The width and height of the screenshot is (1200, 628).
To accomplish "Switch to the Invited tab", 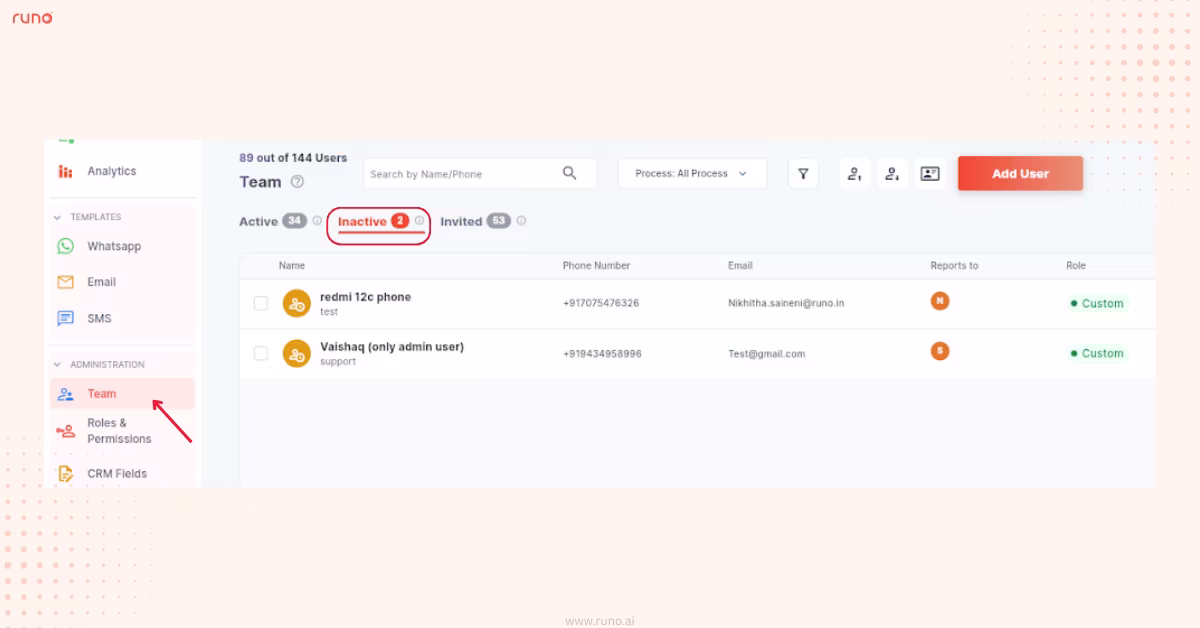I will (463, 221).
